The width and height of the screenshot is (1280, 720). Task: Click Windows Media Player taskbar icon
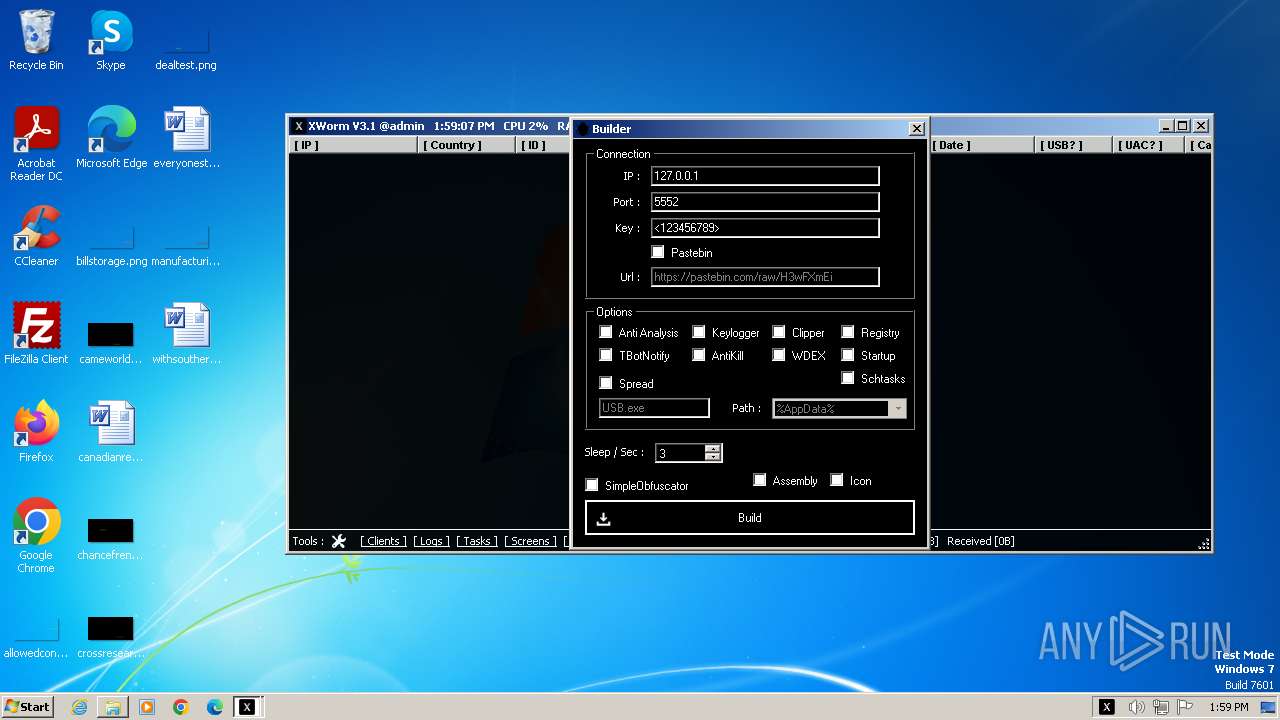click(147, 707)
